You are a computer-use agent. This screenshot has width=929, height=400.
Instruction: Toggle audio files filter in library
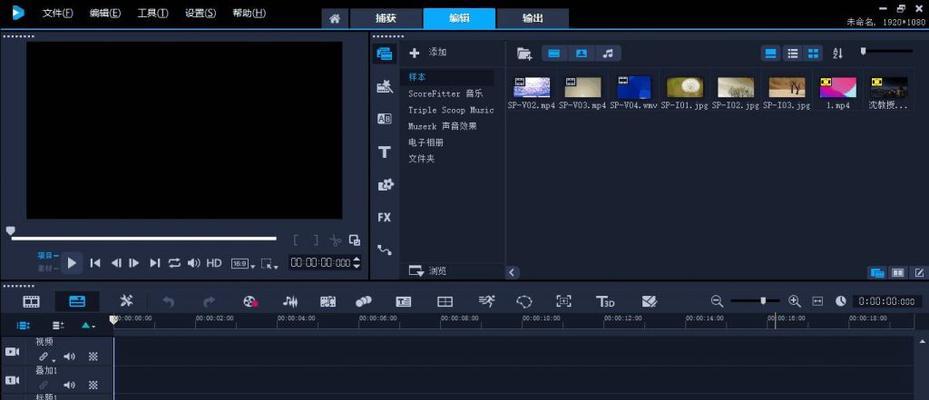(x=608, y=53)
